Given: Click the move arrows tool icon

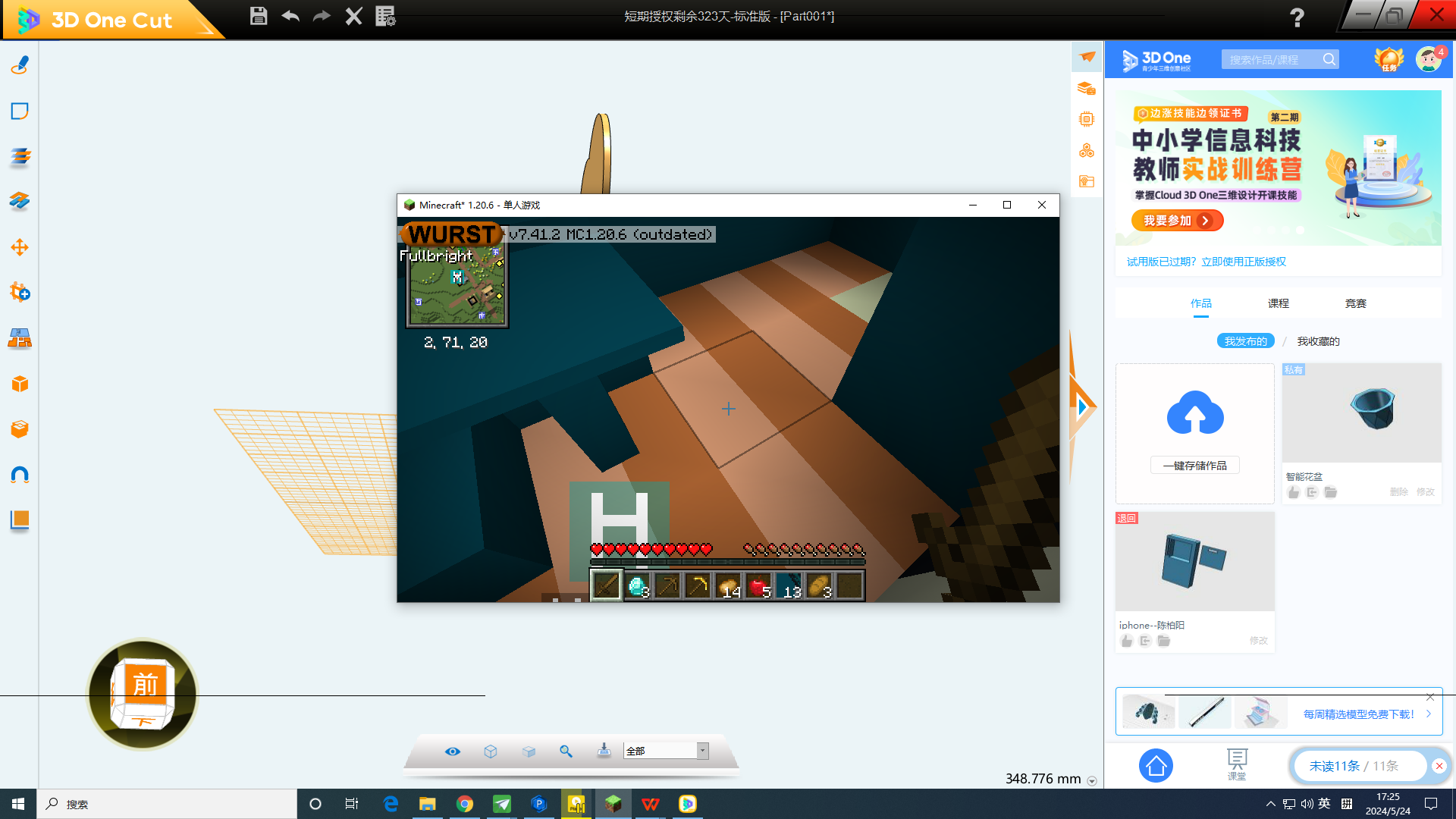Looking at the screenshot, I should tap(20, 247).
